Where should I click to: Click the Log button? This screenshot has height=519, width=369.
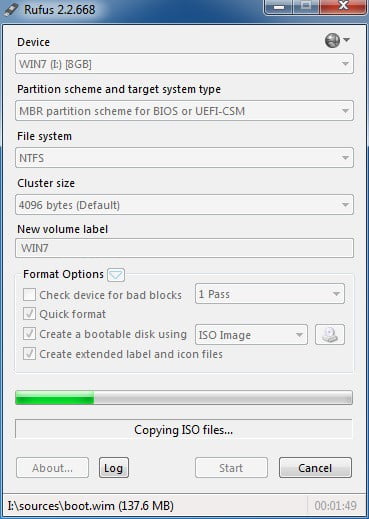tap(114, 468)
